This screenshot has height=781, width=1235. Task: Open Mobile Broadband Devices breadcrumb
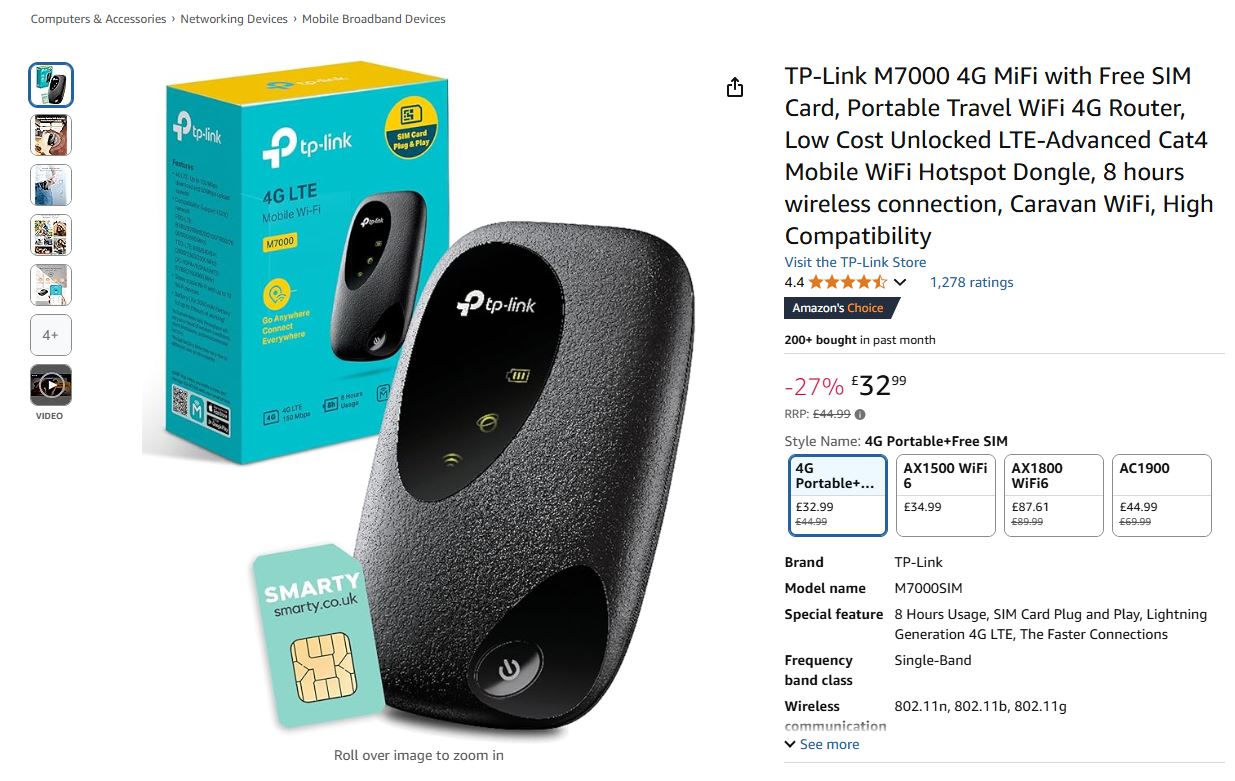click(374, 19)
